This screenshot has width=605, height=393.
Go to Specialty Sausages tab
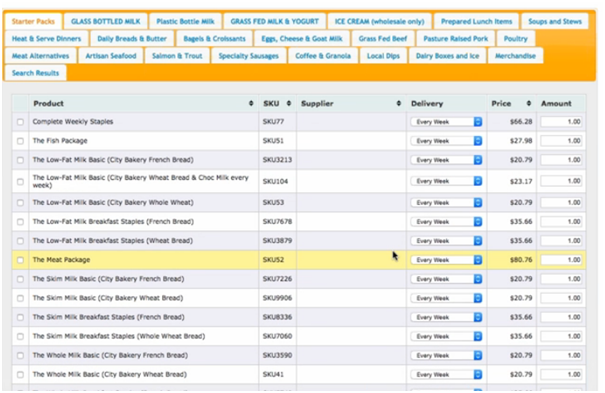click(x=248, y=56)
